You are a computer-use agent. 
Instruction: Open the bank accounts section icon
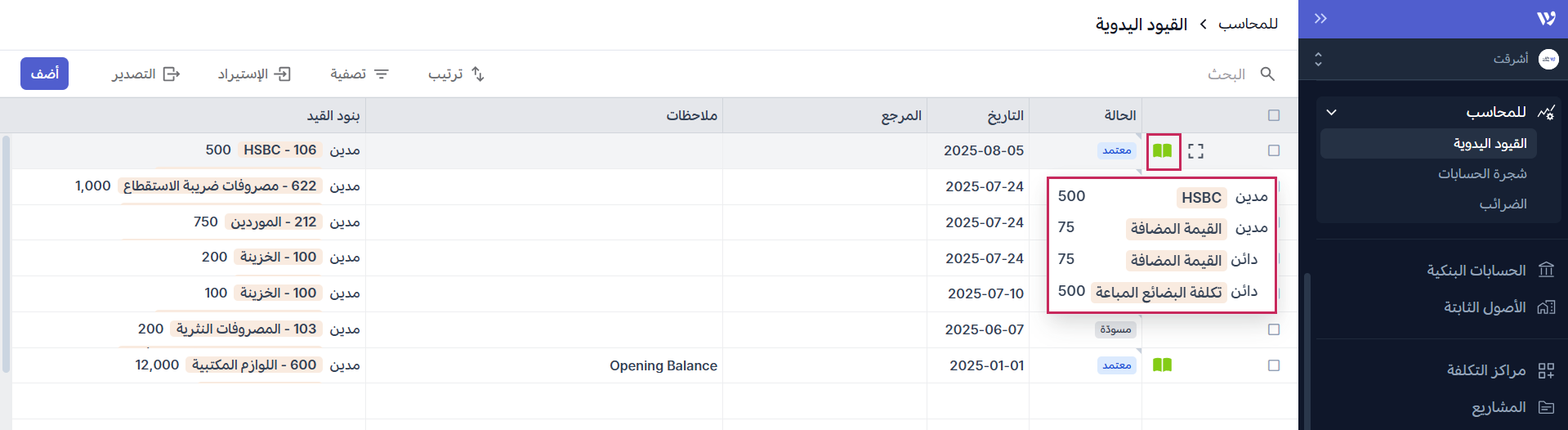[x=1546, y=270]
